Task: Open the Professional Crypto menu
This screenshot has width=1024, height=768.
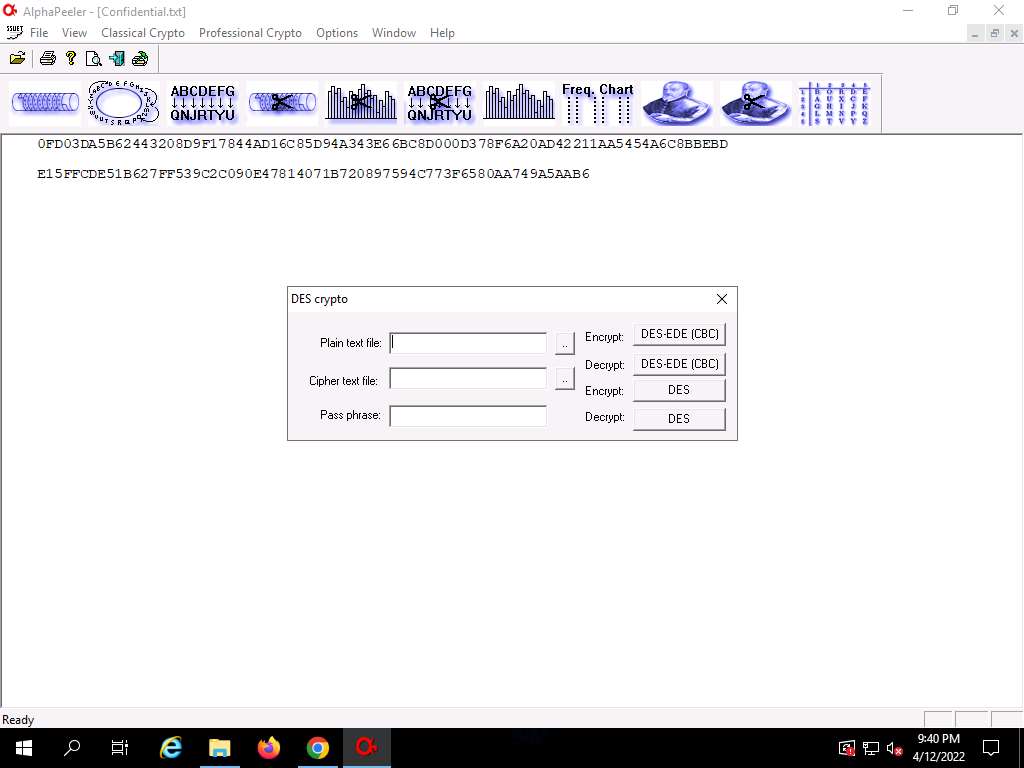Action: tap(250, 33)
